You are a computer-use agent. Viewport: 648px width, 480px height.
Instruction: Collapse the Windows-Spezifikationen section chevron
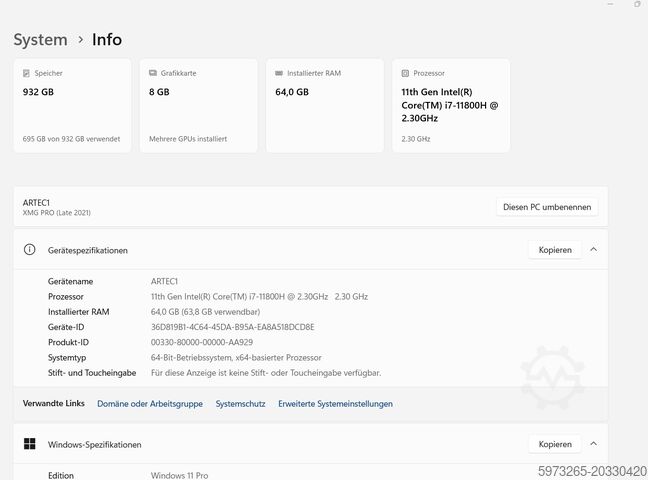pyautogui.click(x=593, y=444)
